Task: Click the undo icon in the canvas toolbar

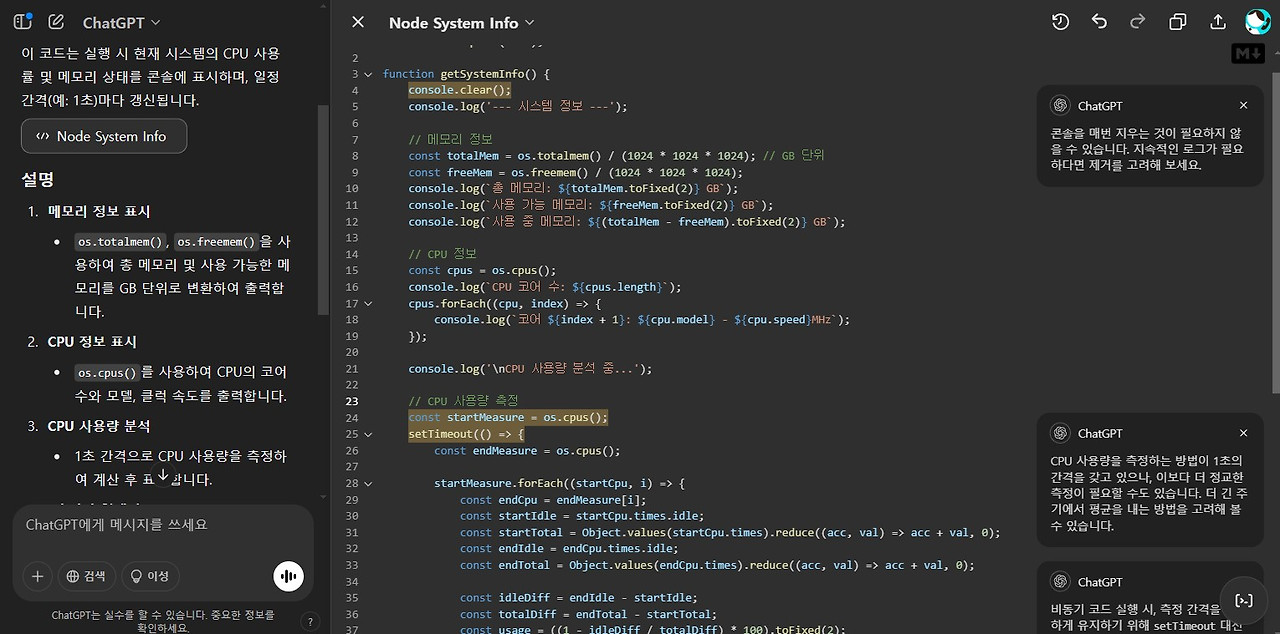Action: pyautogui.click(x=1099, y=21)
